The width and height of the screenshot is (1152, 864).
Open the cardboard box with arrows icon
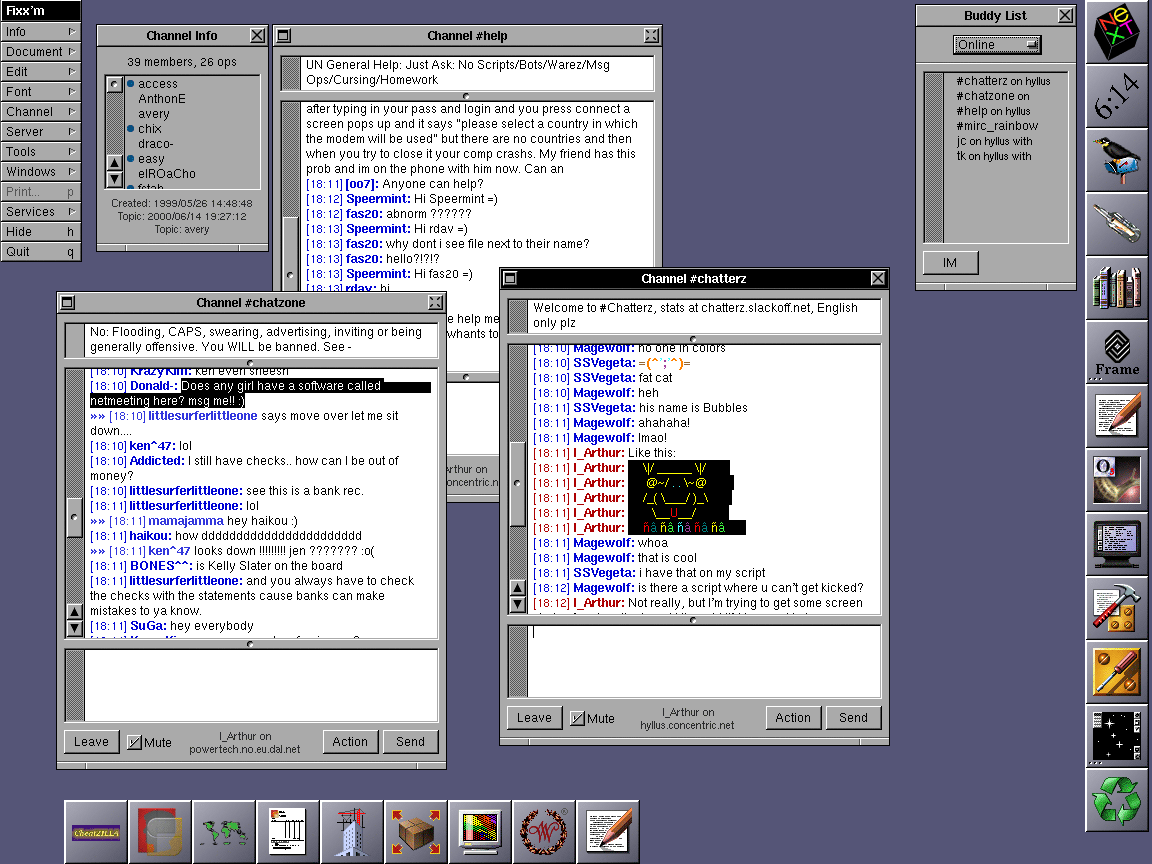pos(416,832)
